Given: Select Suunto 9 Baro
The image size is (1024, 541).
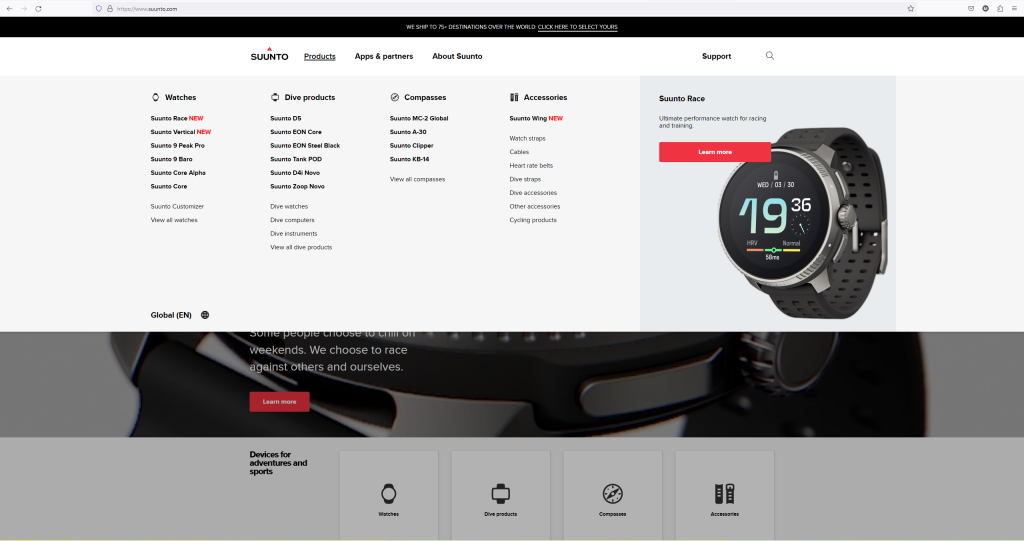Looking at the screenshot, I should 172,159.
